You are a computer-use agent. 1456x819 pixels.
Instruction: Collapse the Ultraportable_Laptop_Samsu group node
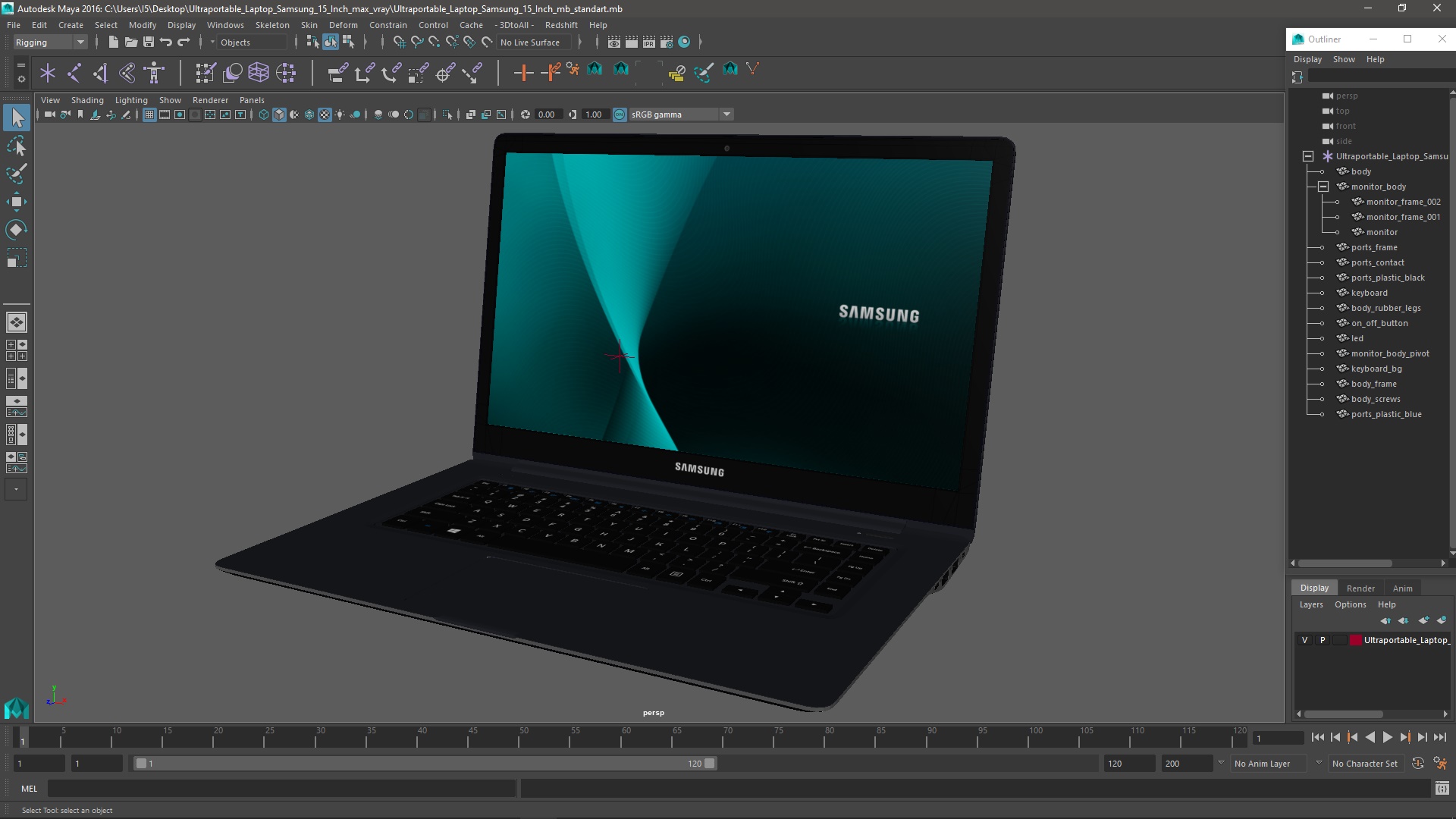coord(1308,156)
